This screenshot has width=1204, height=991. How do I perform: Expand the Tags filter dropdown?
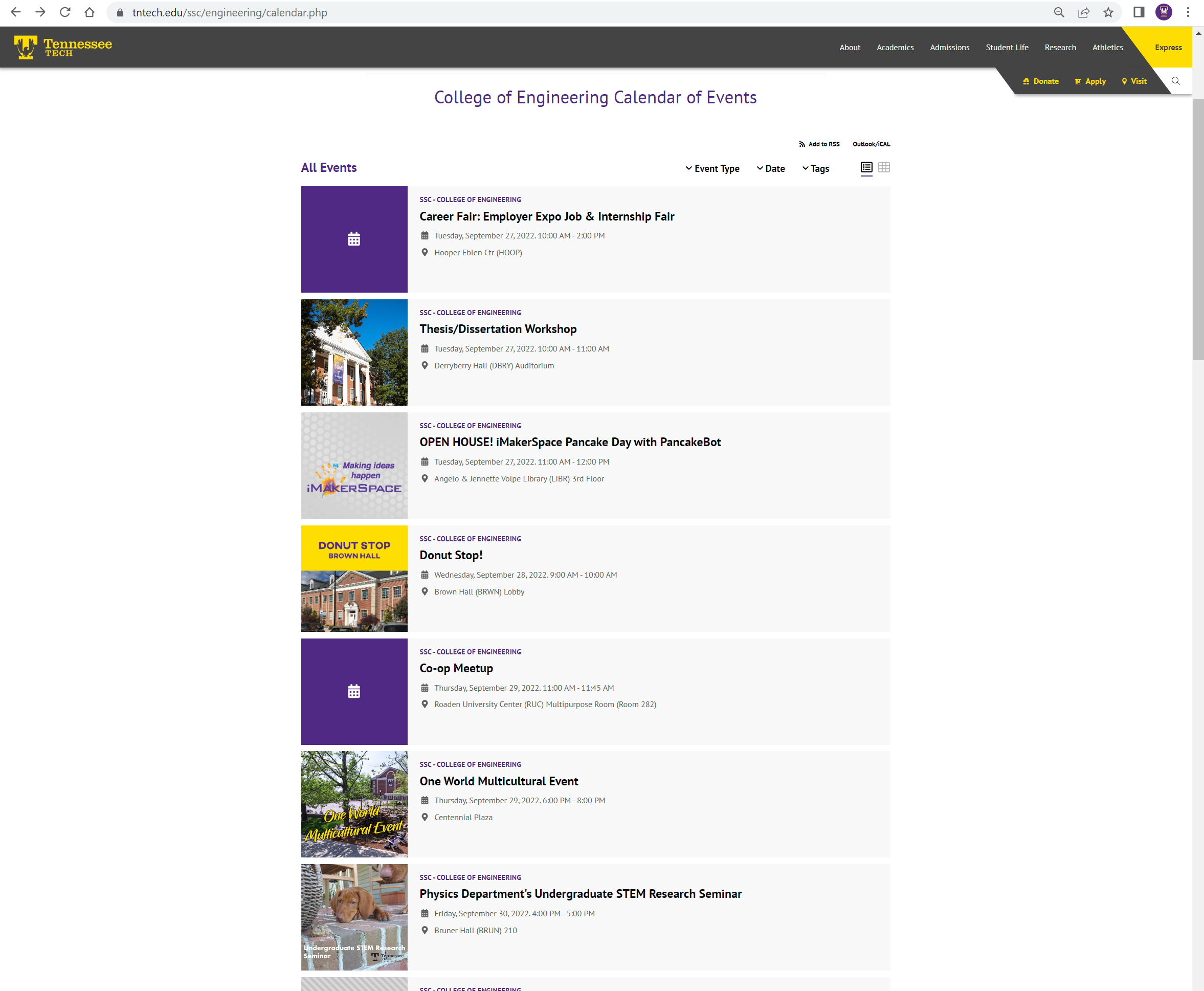[x=815, y=168]
